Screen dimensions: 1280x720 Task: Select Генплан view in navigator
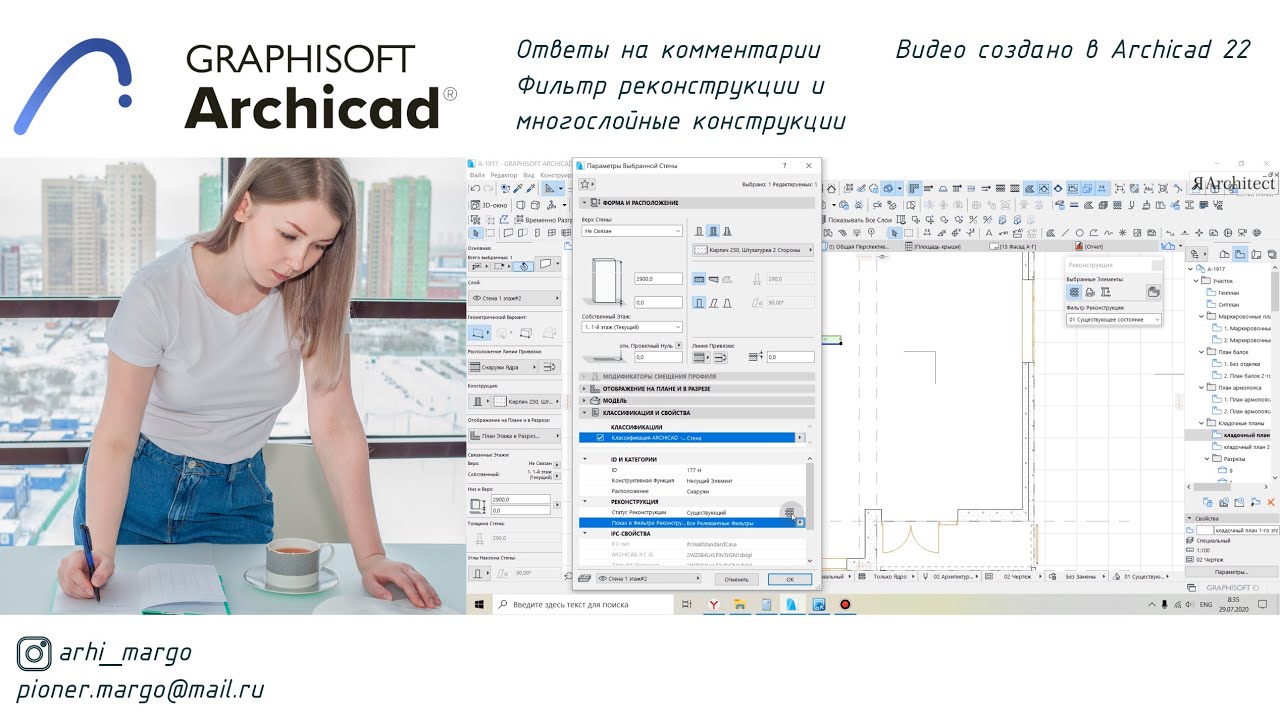(x=1230, y=293)
